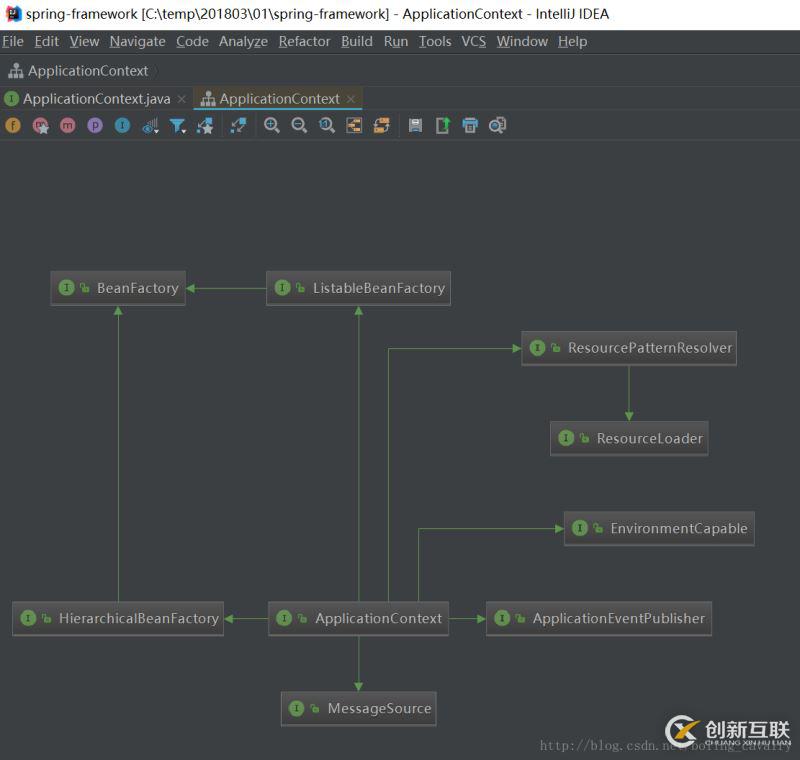The image size is (800, 760).
Task: Open the File menu
Action: [13, 41]
